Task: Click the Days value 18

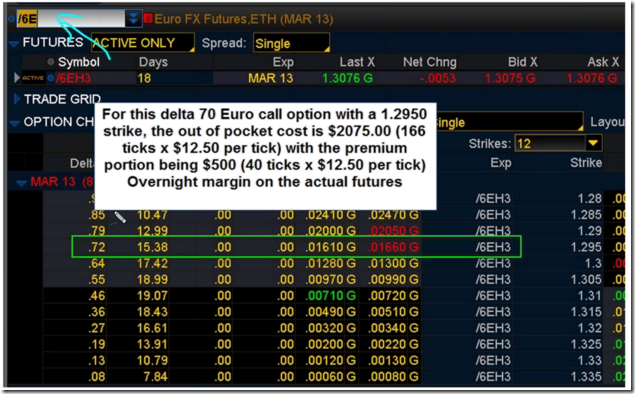Action: click(144, 78)
